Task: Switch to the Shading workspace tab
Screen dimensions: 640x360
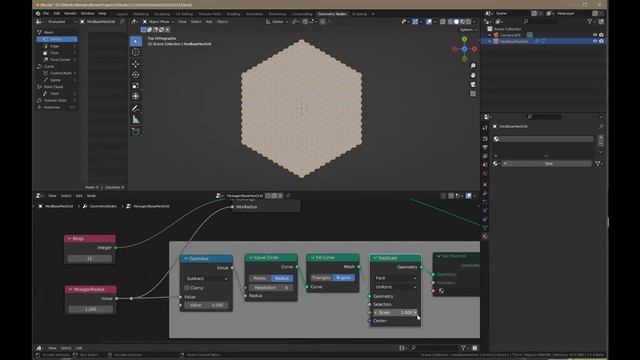Action: pos(233,14)
